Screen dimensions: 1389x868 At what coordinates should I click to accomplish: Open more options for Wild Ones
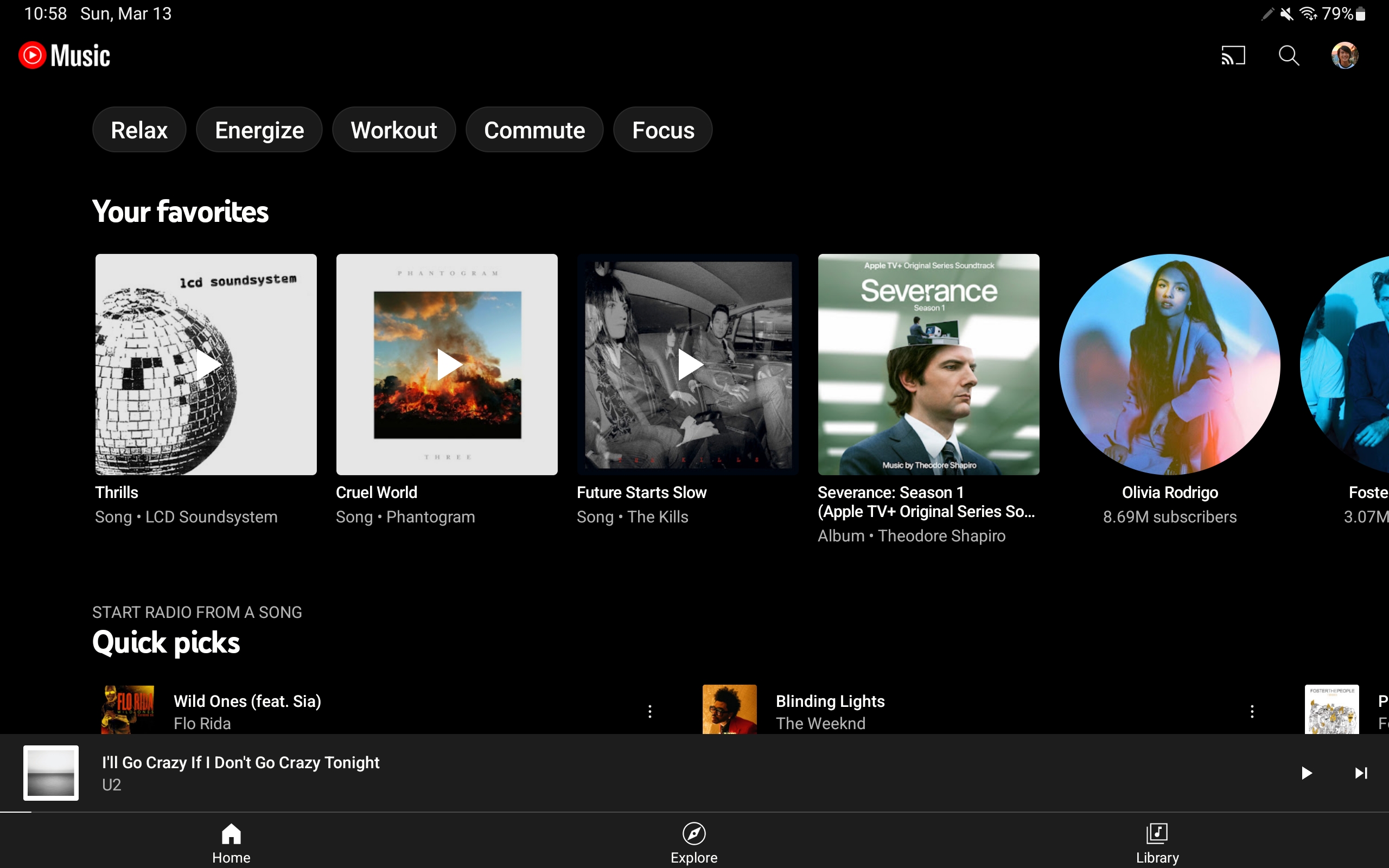point(649,712)
